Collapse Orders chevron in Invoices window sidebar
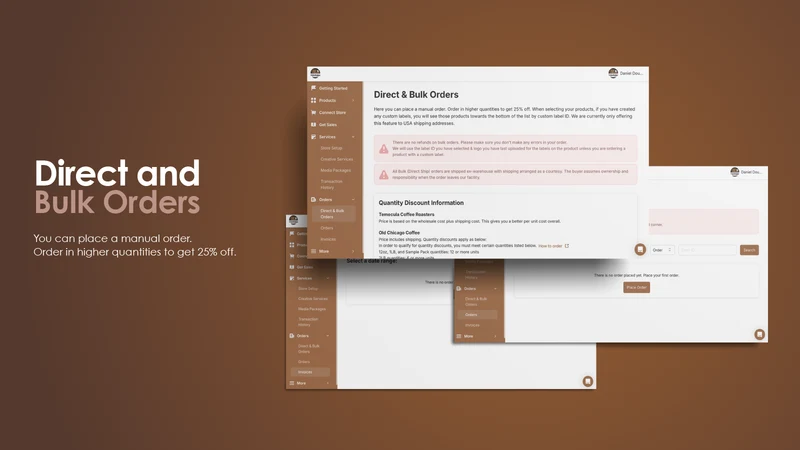This screenshot has height=450, width=800. 328,336
